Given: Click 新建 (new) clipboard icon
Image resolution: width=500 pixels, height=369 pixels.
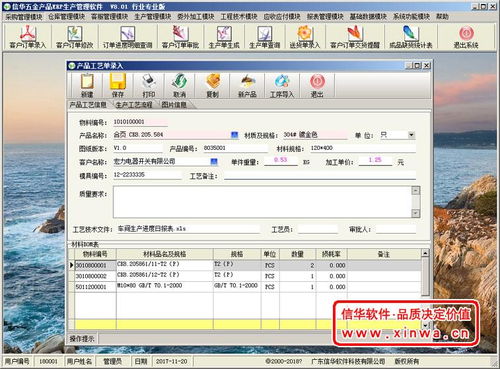Looking at the screenshot, I should (x=87, y=86).
